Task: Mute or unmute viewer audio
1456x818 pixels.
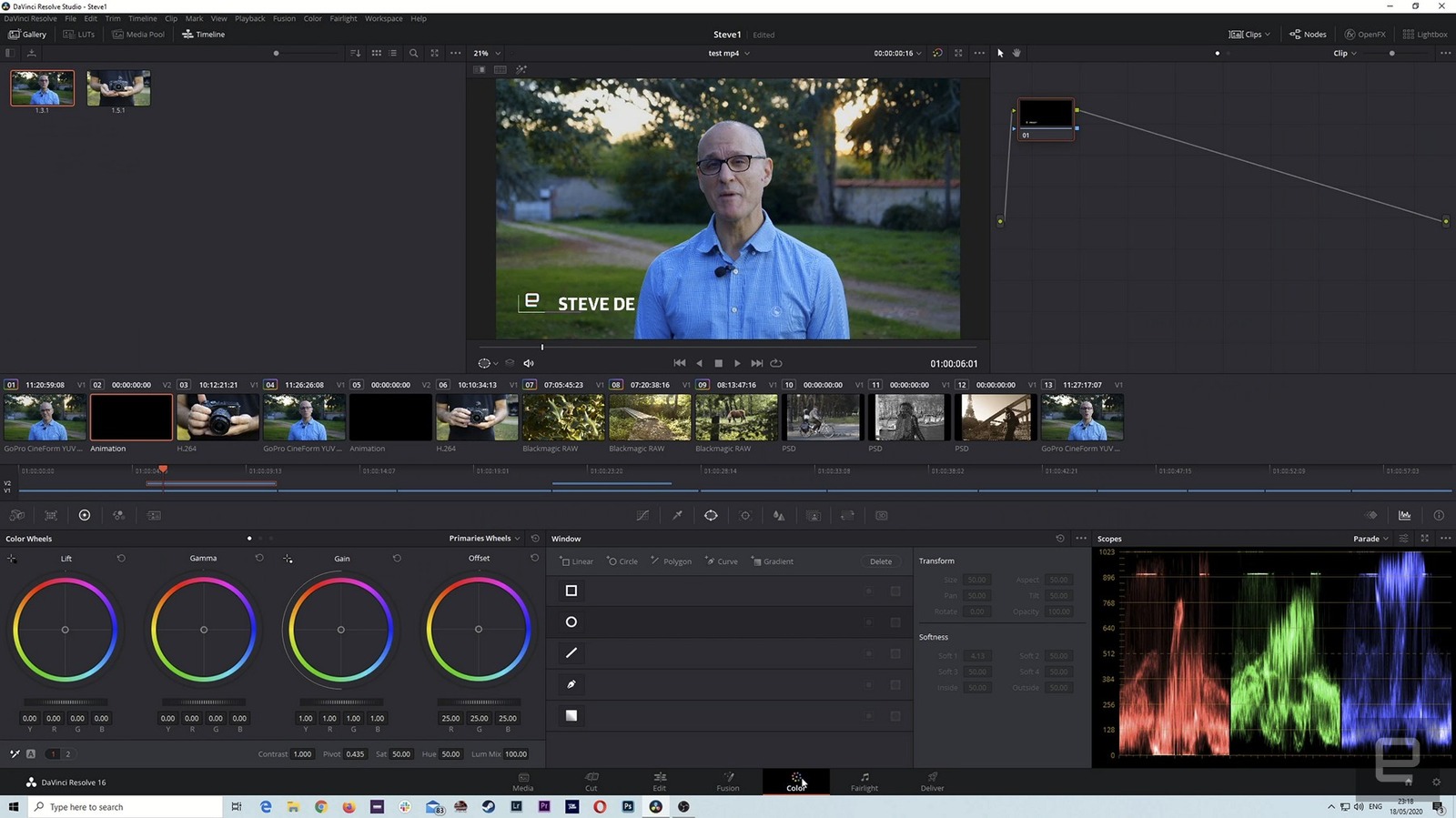Action: [x=529, y=363]
